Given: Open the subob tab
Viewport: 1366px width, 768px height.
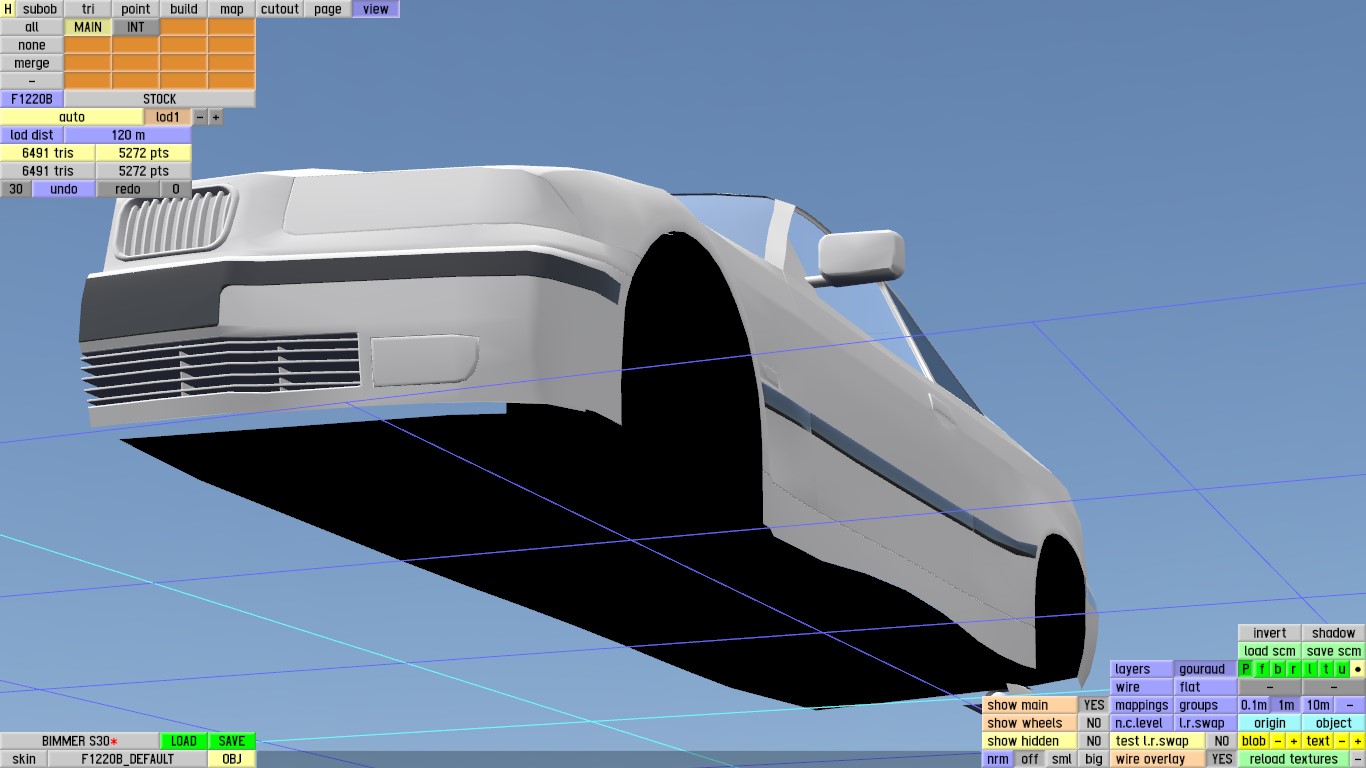Looking at the screenshot, I should click(x=40, y=9).
